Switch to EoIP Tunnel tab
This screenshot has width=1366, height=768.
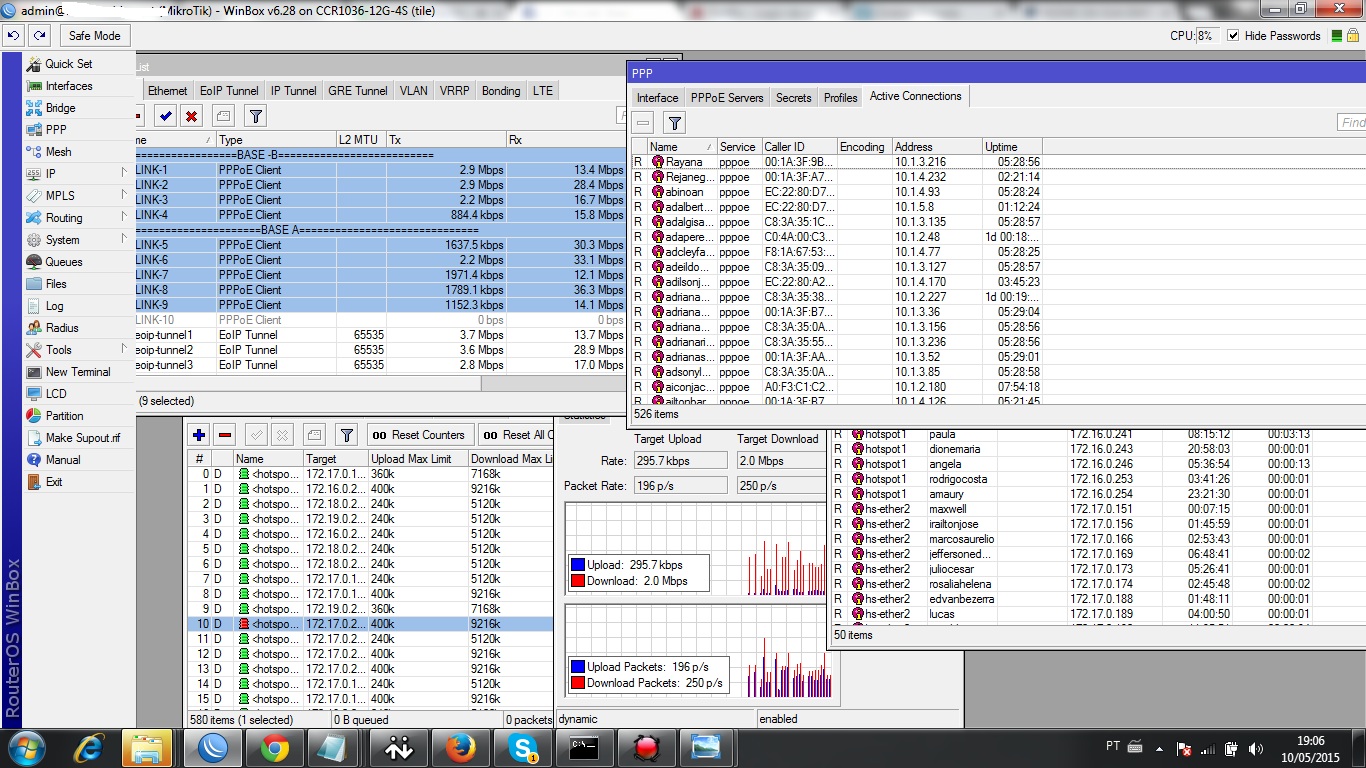(x=229, y=91)
